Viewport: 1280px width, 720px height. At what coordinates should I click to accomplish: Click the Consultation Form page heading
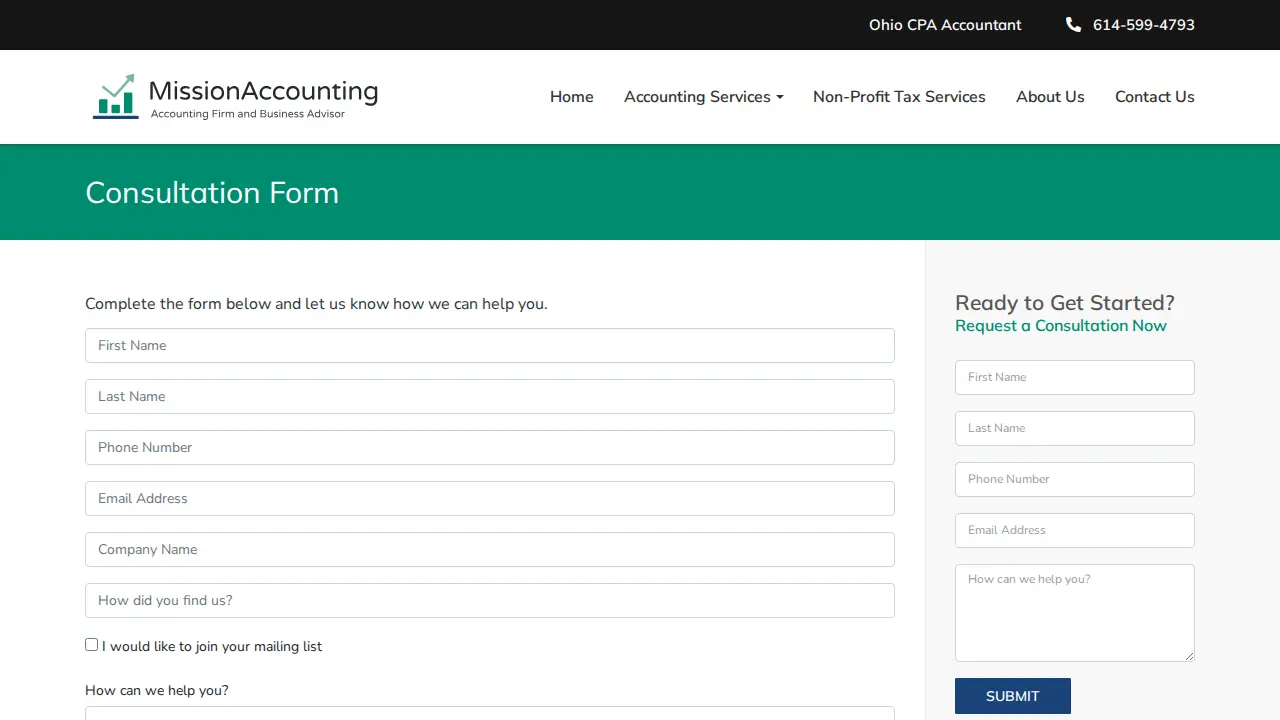pos(212,192)
